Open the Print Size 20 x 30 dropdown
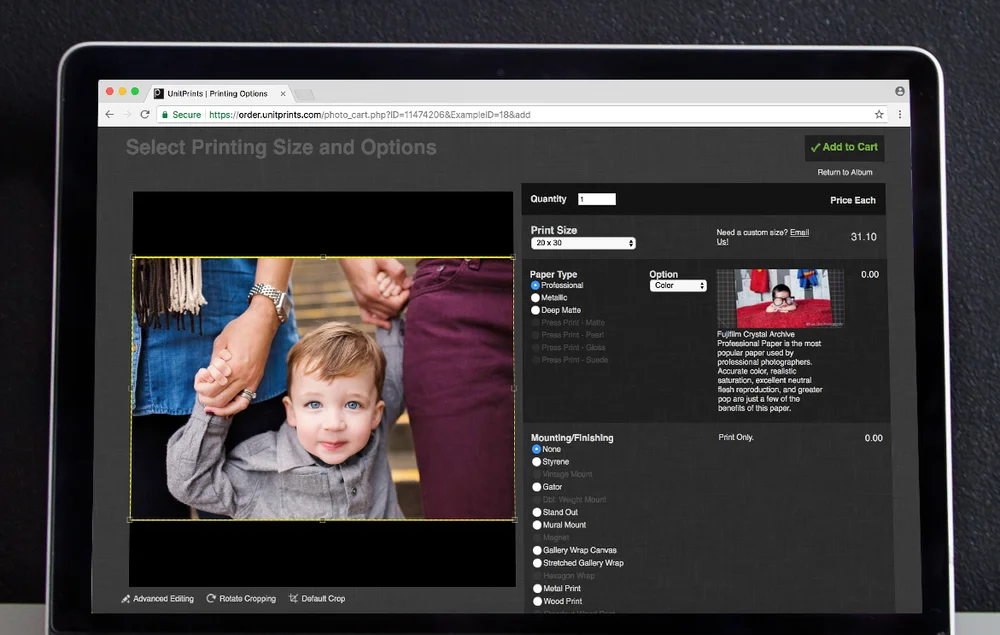The height and width of the screenshot is (635, 1000). tap(583, 243)
